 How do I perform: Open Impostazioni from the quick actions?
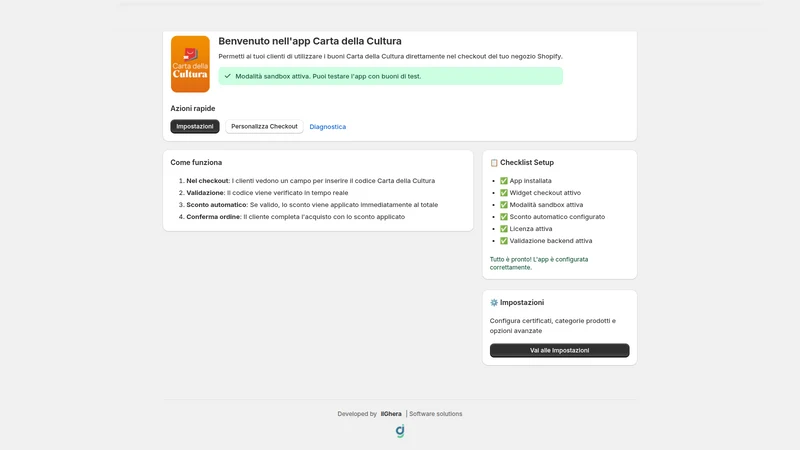[195, 127]
